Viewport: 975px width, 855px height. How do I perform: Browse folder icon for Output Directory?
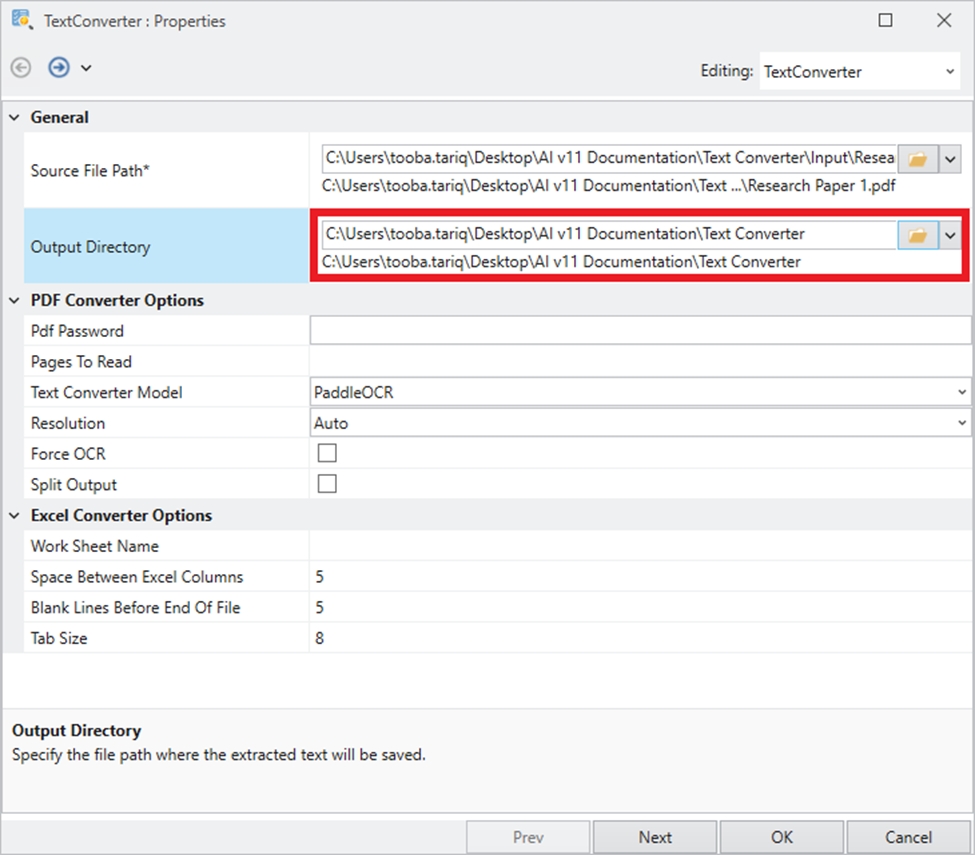click(917, 235)
